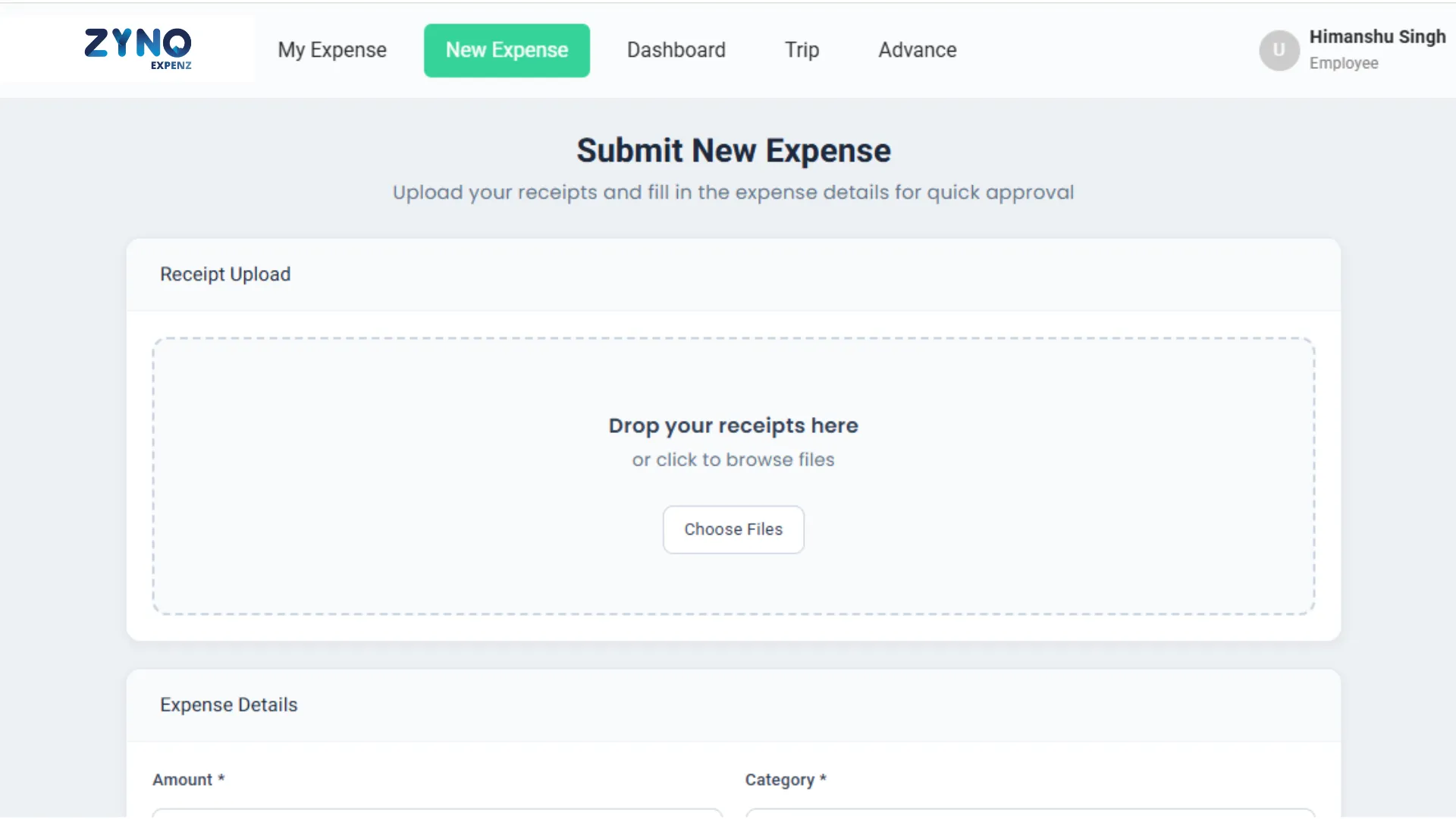The height and width of the screenshot is (819, 1456).
Task: Click the Himanshu Singh profile name
Action: tap(1376, 36)
